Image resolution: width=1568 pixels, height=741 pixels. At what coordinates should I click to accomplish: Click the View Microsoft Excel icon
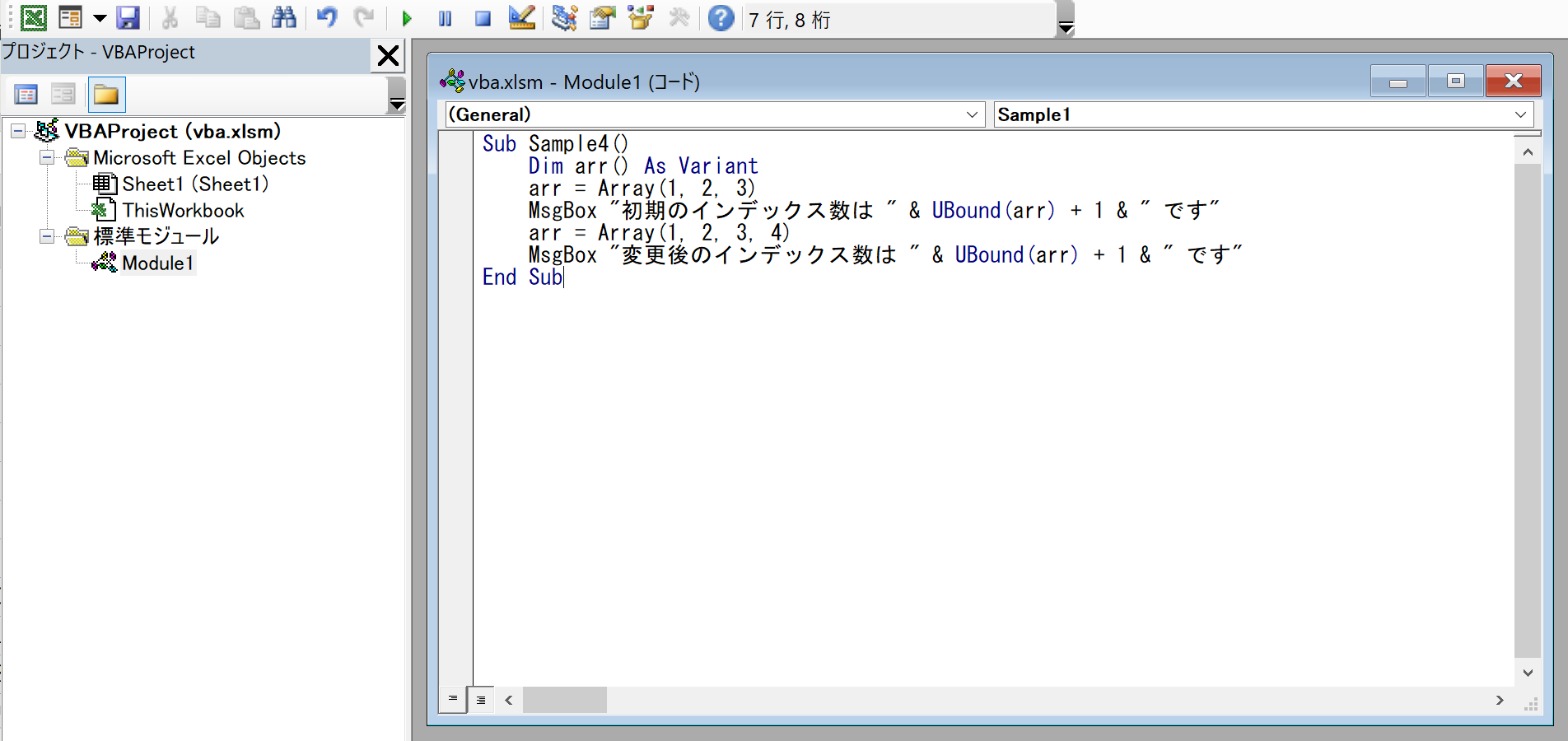coord(34,17)
